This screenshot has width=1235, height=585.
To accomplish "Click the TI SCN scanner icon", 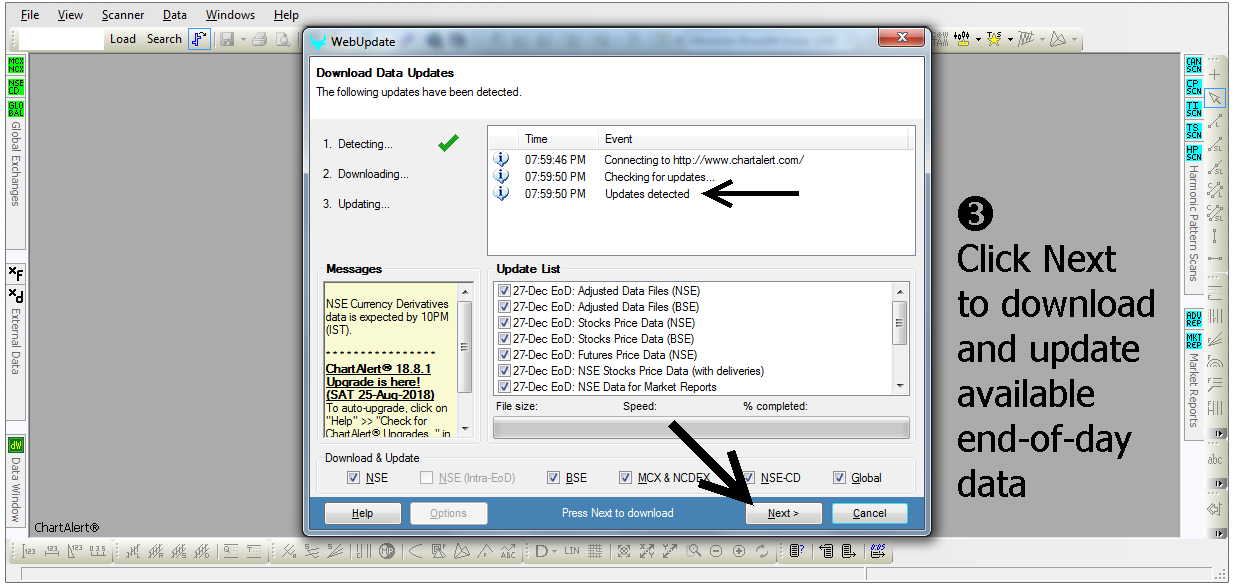I will [1194, 109].
